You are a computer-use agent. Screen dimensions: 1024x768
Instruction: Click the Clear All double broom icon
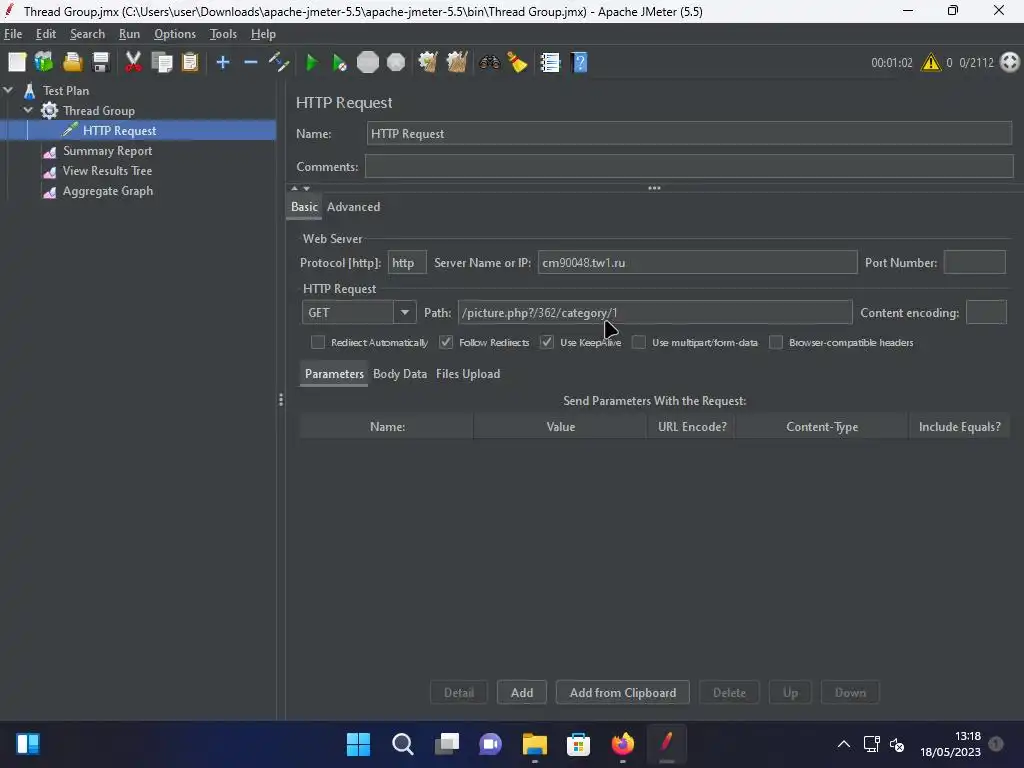point(456,63)
